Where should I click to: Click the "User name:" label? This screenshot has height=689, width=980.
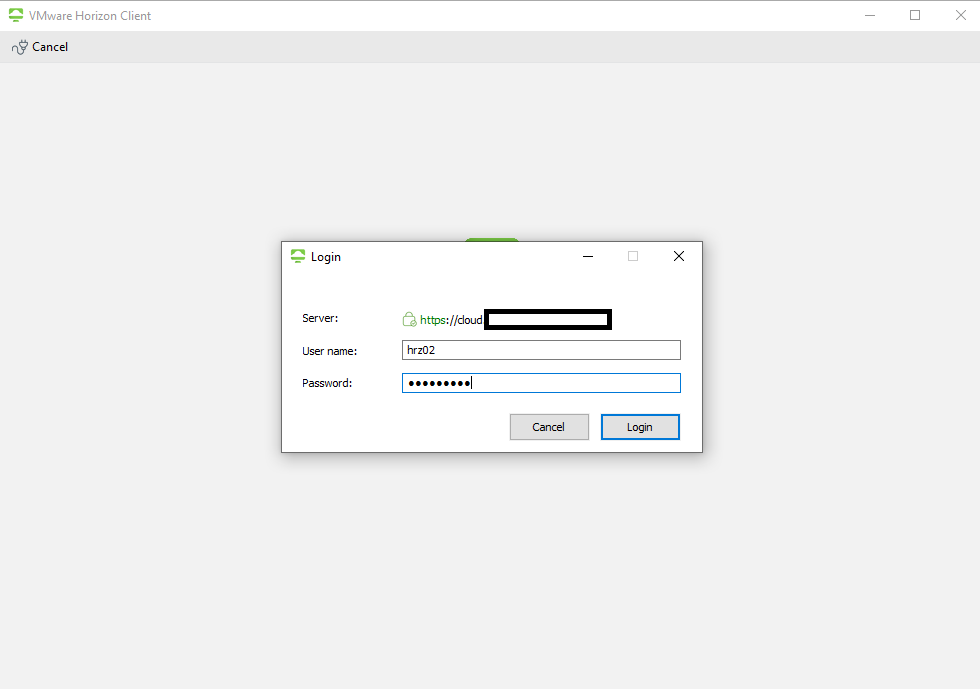pos(329,351)
